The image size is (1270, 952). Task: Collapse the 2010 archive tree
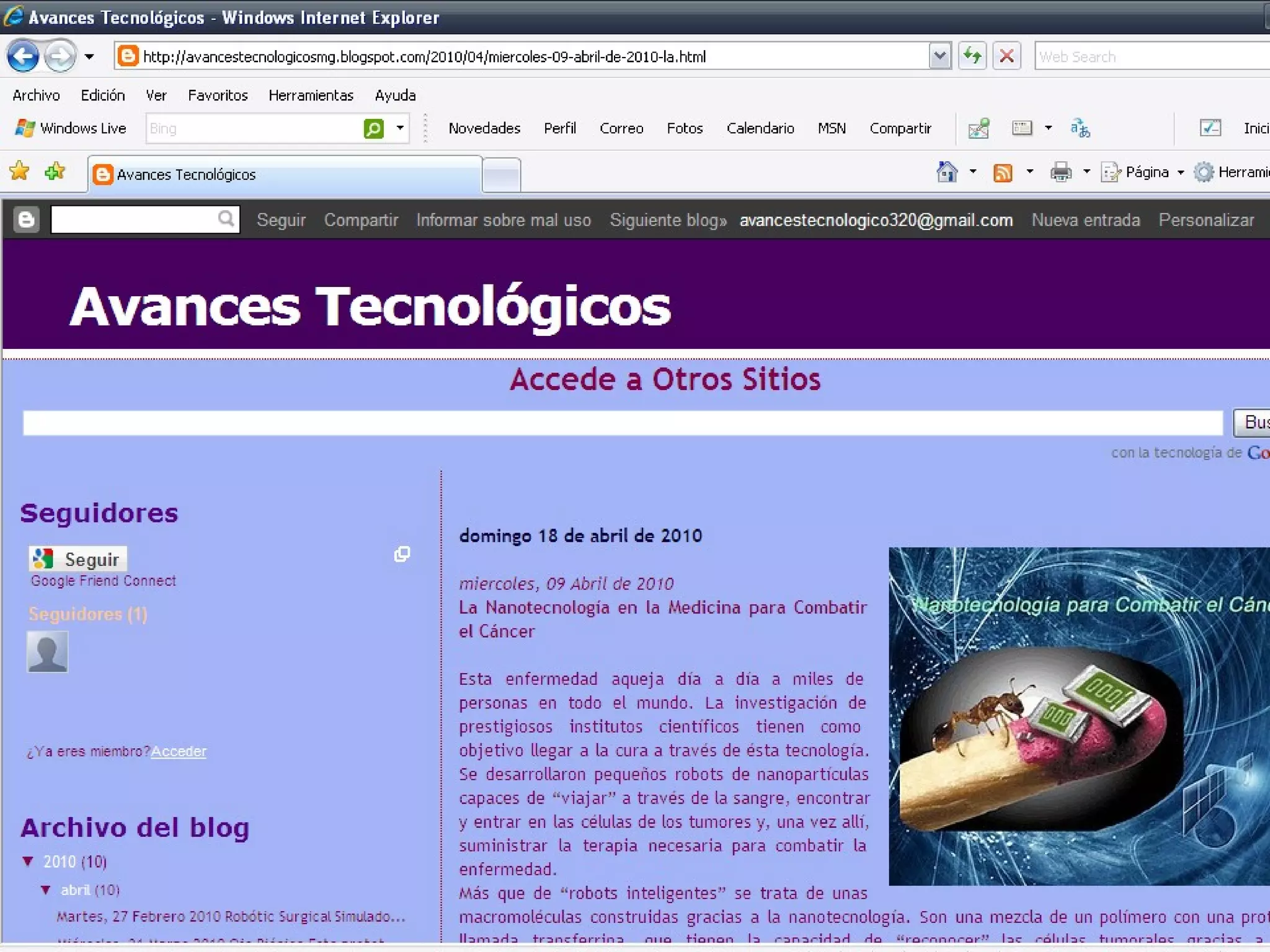pyautogui.click(x=28, y=861)
